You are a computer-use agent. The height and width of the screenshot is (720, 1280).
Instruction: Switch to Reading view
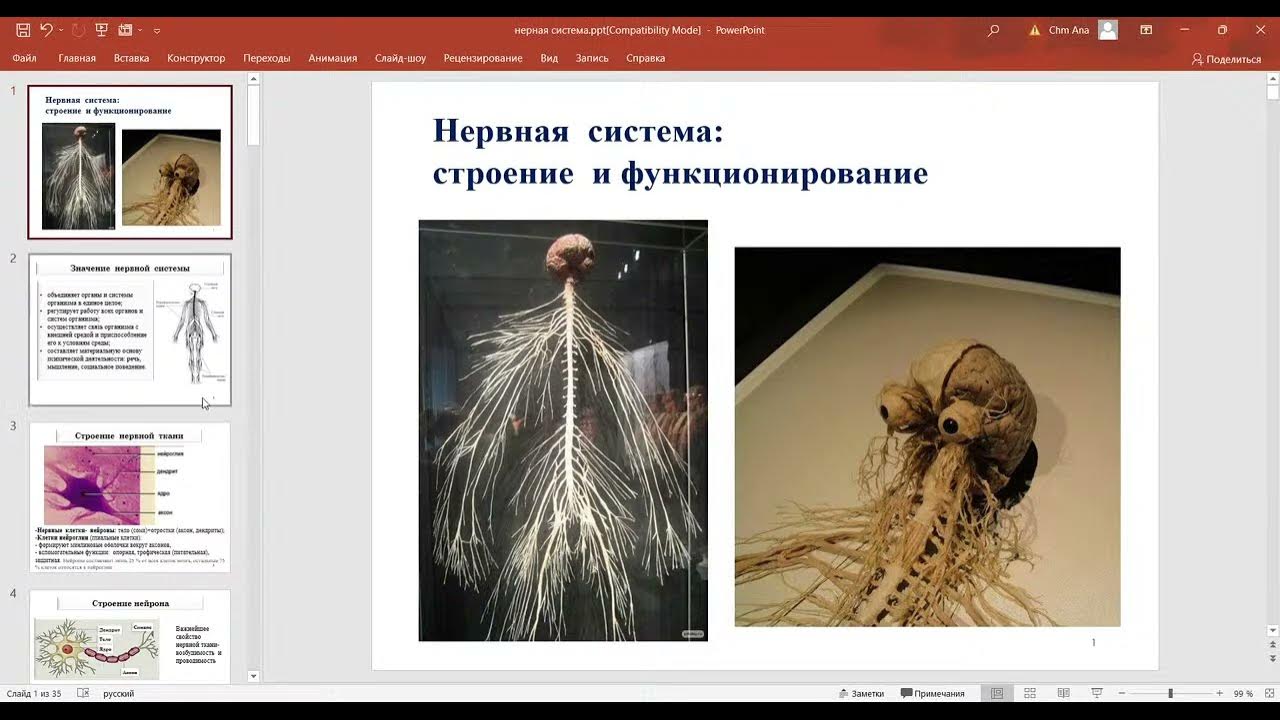click(x=1063, y=693)
